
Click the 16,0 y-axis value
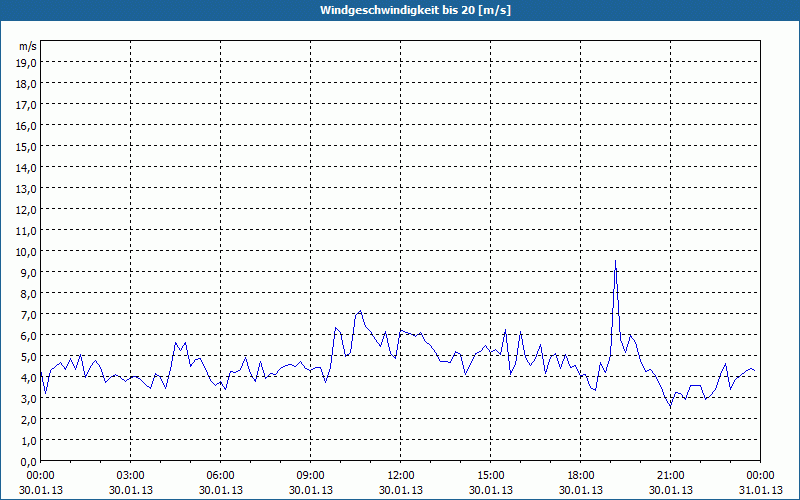coord(27,126)
